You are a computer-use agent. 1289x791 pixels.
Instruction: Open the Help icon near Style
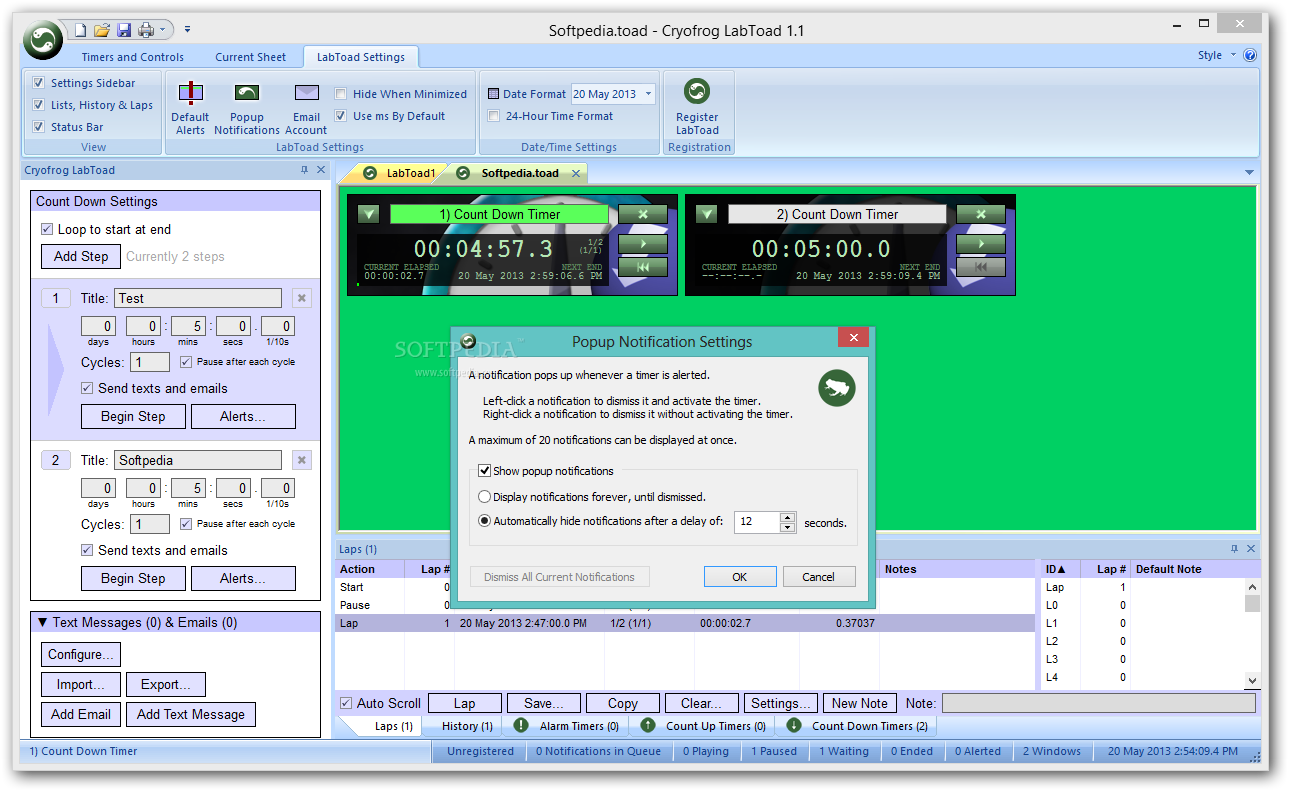(1249, 56)
